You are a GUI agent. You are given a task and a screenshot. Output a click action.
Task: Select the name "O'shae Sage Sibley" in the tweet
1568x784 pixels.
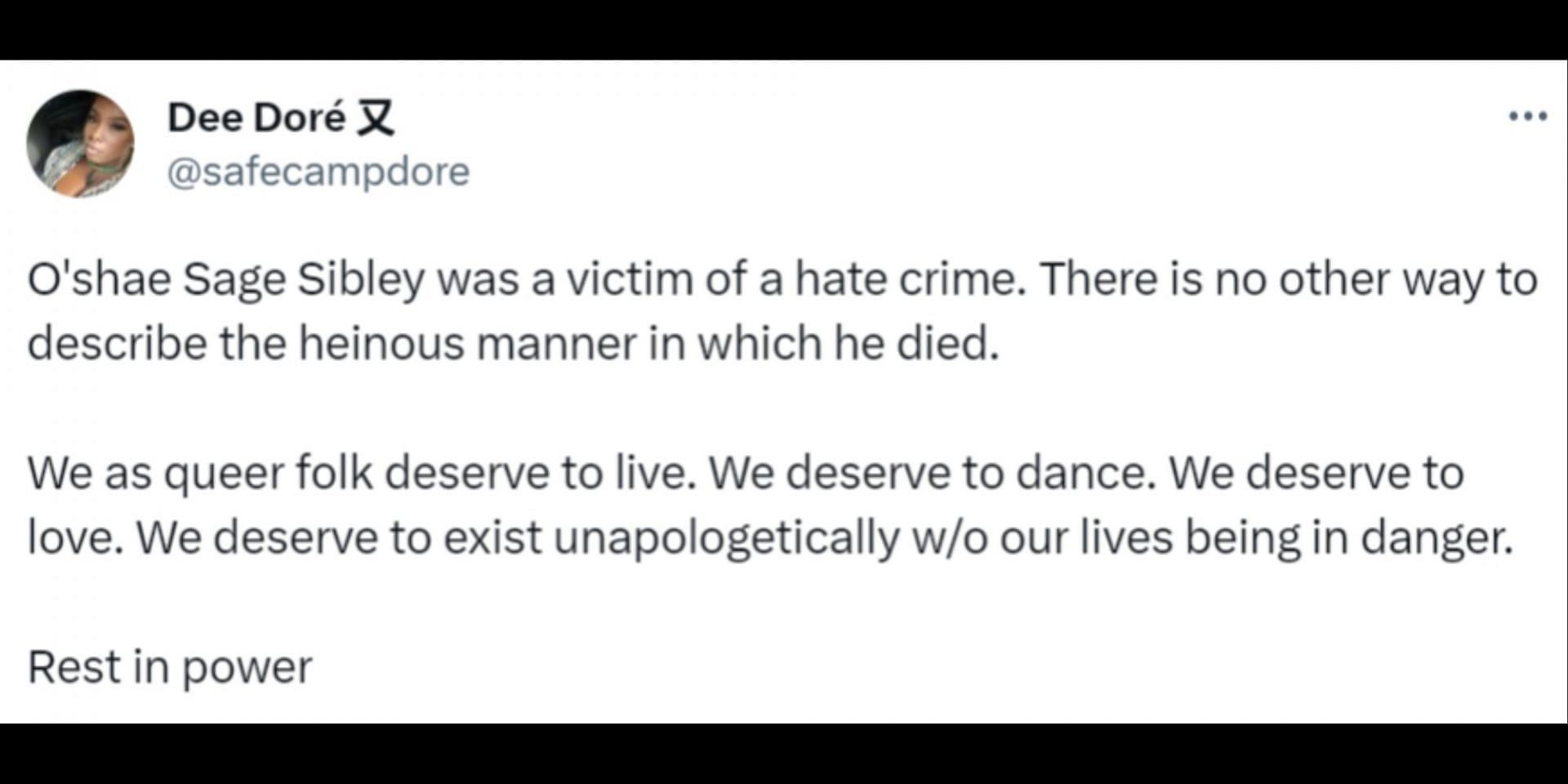coord(226,280)
